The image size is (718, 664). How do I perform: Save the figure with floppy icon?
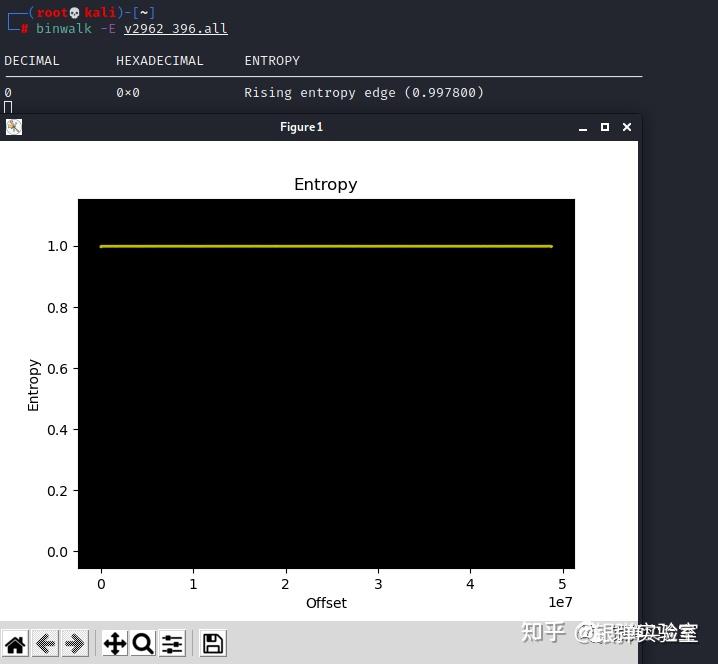click(x=213, y=644)
